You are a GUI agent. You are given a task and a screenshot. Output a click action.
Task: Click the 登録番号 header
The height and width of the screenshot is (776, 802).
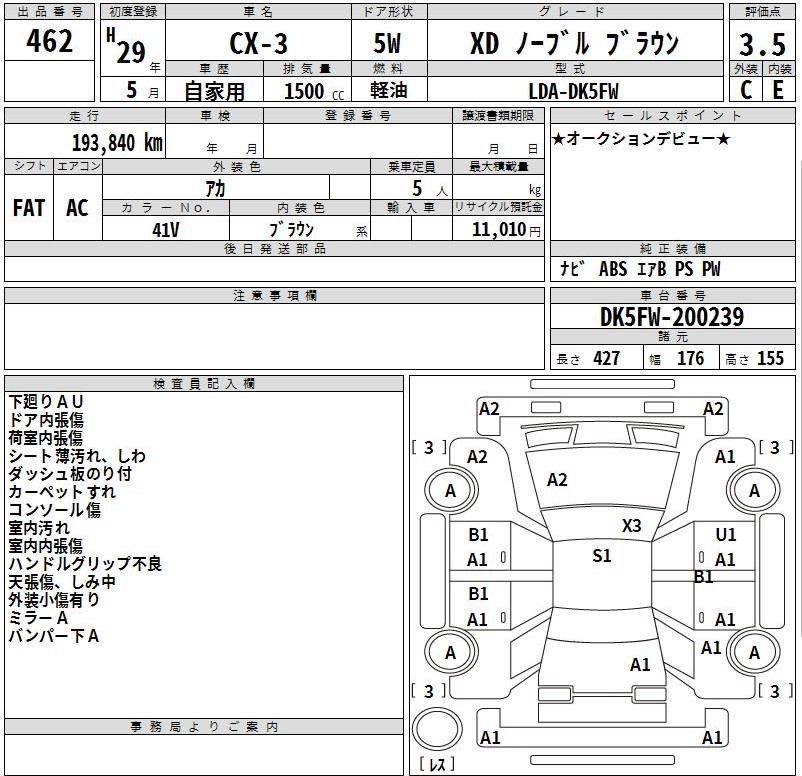[x=358, y=116]
